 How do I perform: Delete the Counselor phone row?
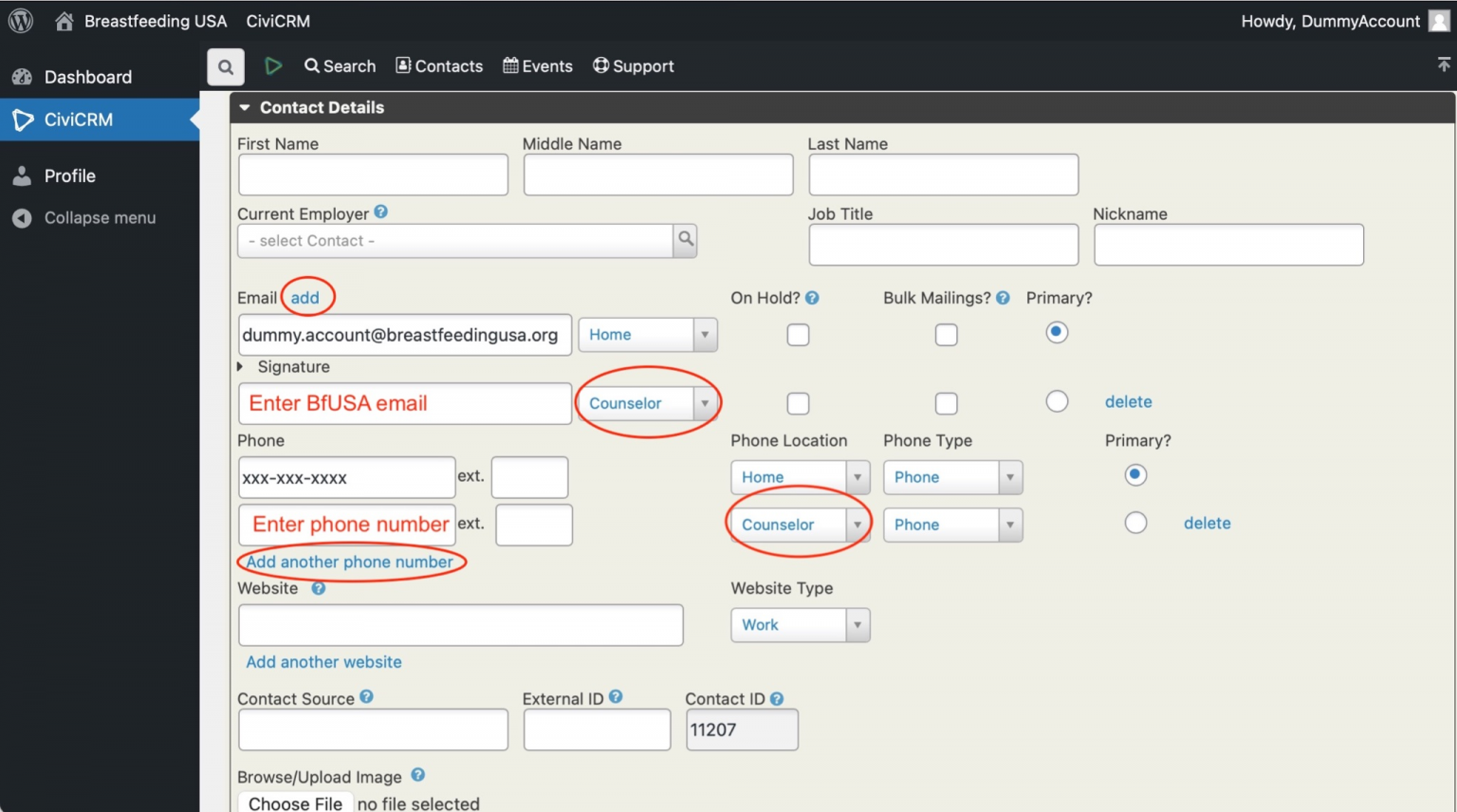(1207, 524)
